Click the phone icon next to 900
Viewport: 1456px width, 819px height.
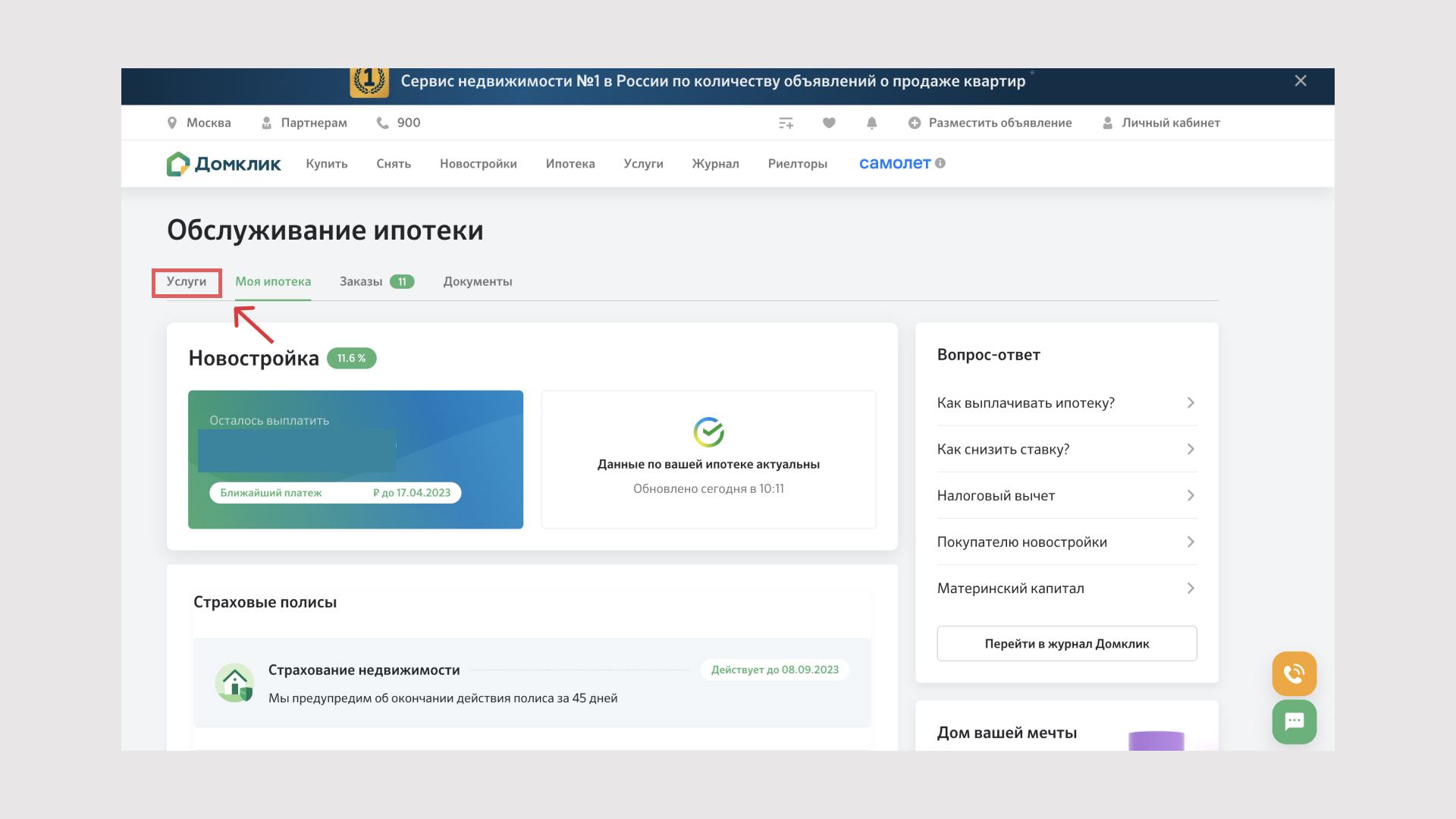383,123
